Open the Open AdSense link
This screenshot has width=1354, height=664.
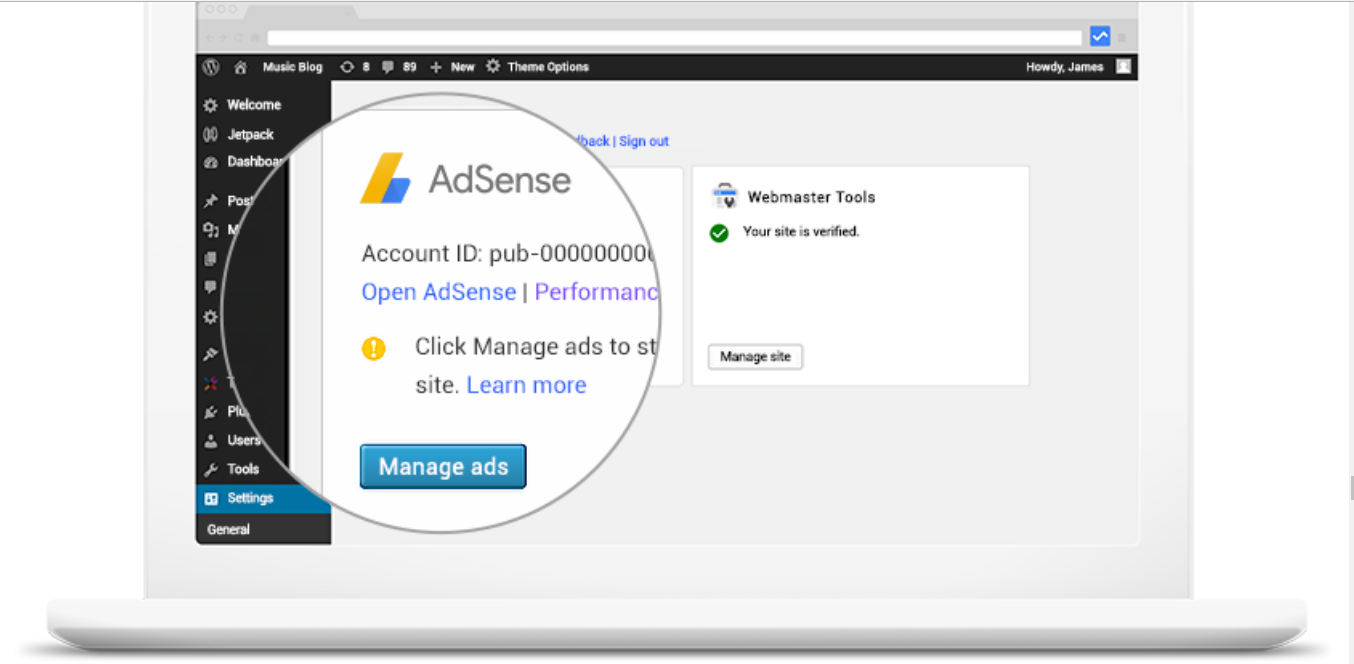(438, 291)
